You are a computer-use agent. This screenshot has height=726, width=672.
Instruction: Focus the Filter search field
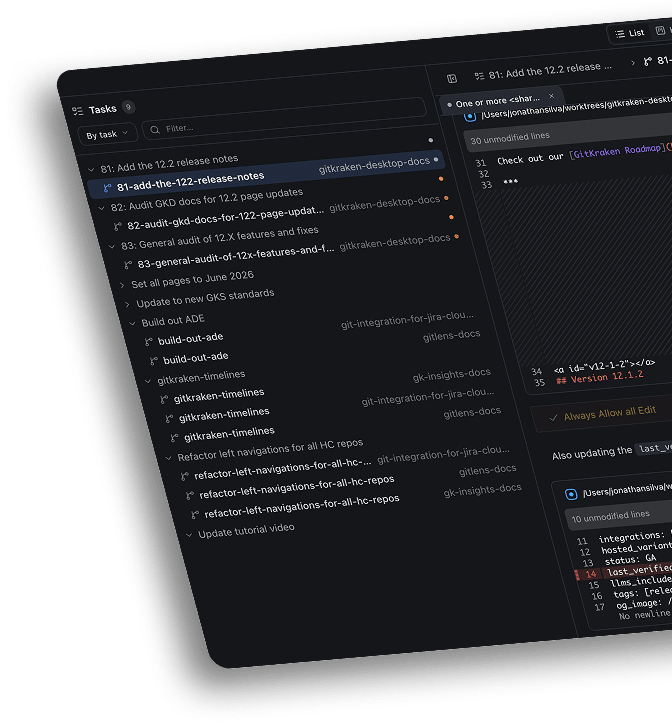(284, 118)
